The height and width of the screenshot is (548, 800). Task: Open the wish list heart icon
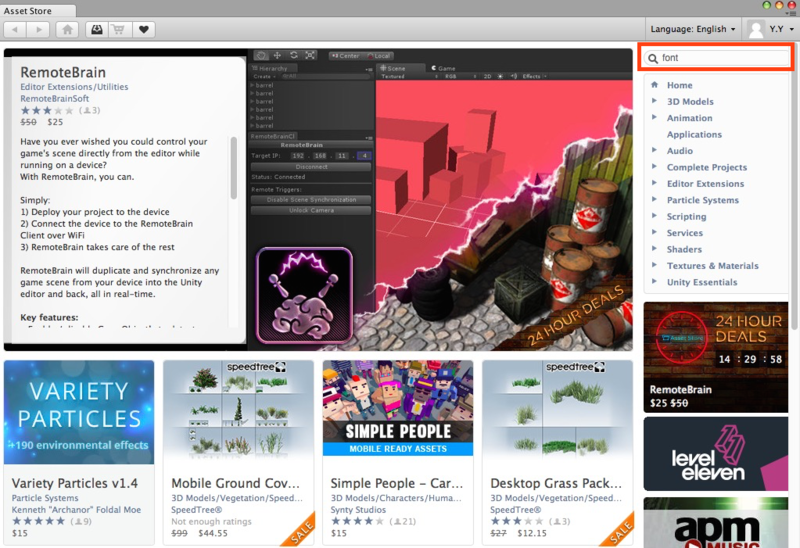(x=143, y=30)
